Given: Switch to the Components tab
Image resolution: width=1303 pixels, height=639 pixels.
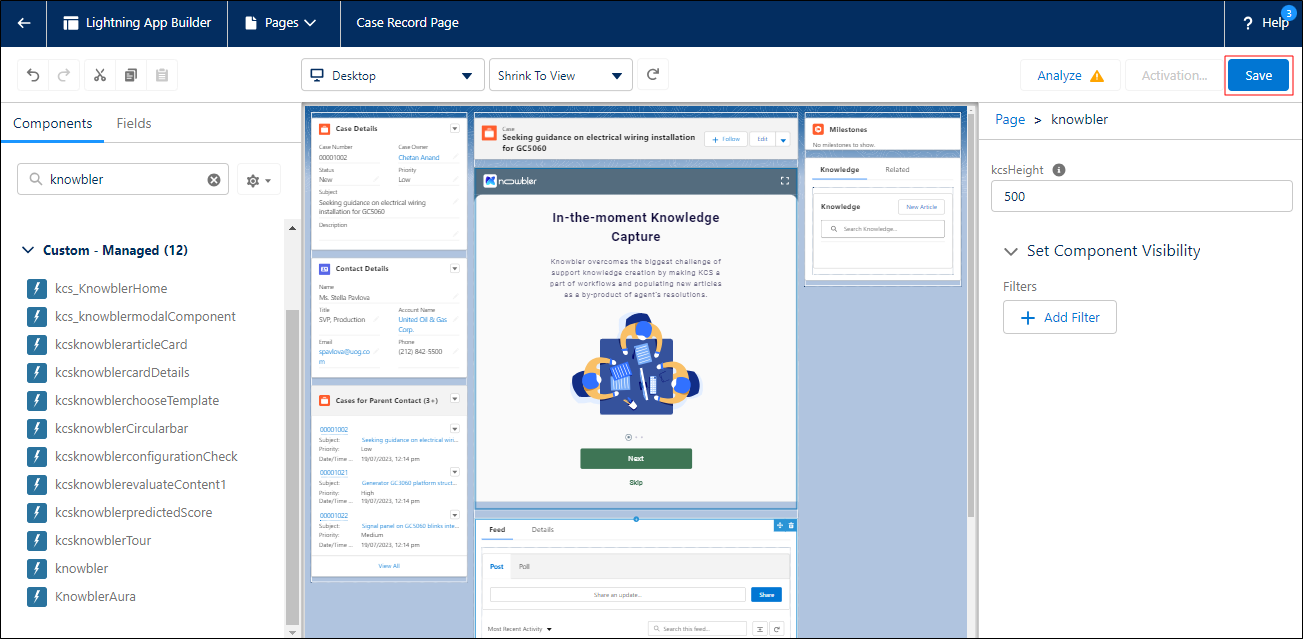Looking at the screenshot, I should click(x=52, y=123).
